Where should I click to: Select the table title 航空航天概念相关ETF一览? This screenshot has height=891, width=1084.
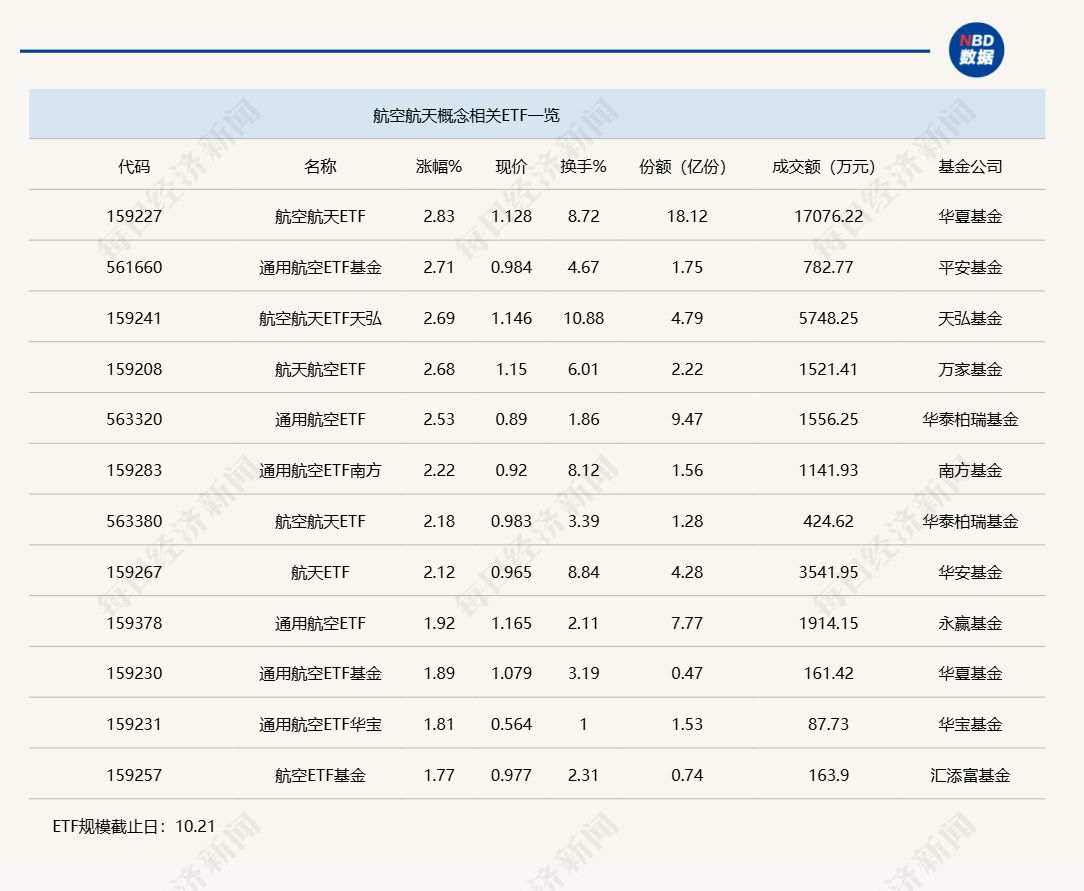point(466,115)
